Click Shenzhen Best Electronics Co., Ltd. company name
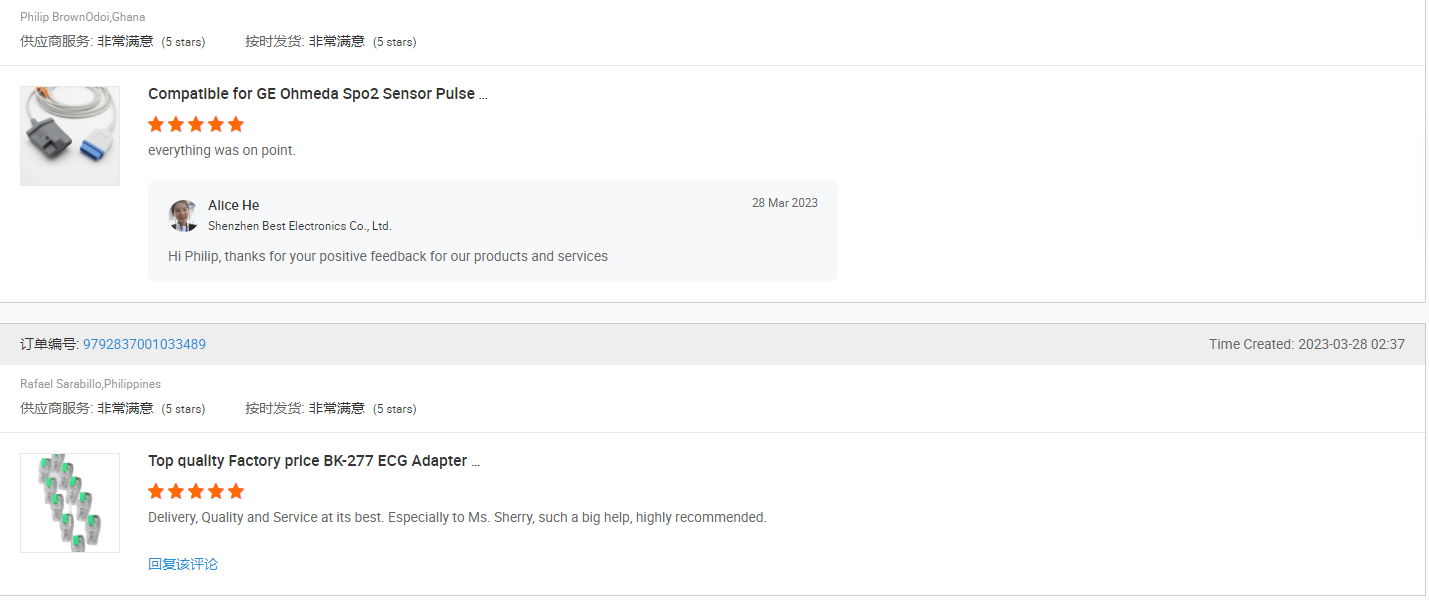 [x=299, y=226]
